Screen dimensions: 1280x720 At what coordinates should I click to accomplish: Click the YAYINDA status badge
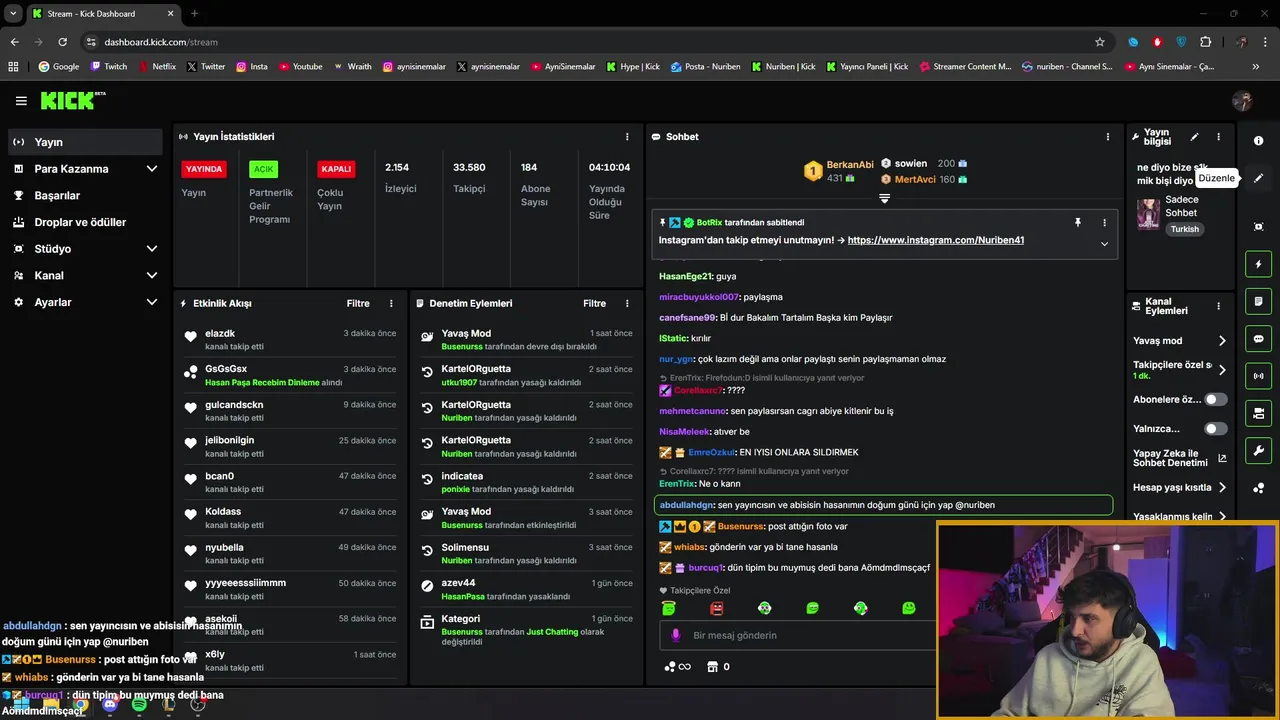[x=204, y=169]
